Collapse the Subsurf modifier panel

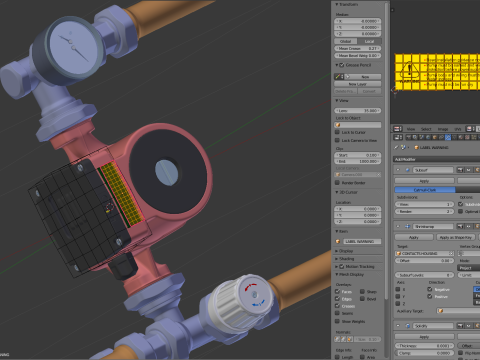398,170
